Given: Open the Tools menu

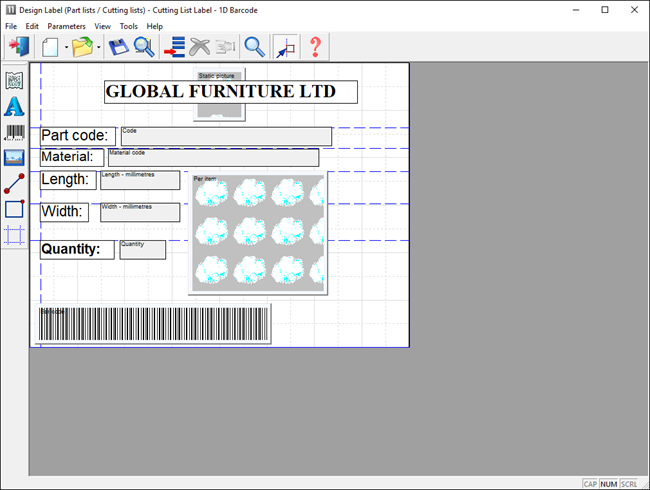Looking at the screenshot, I should [x=129, y=26].
